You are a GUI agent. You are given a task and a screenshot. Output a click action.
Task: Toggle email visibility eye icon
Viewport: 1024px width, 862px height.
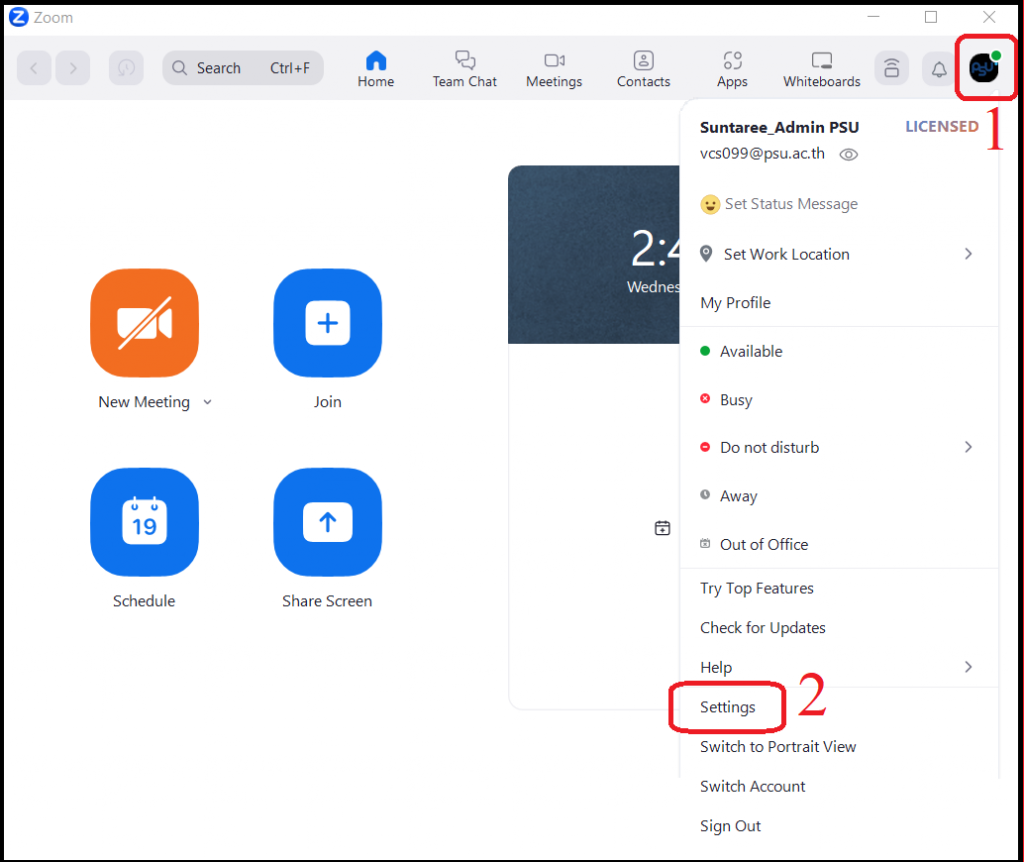pos(849,154)
